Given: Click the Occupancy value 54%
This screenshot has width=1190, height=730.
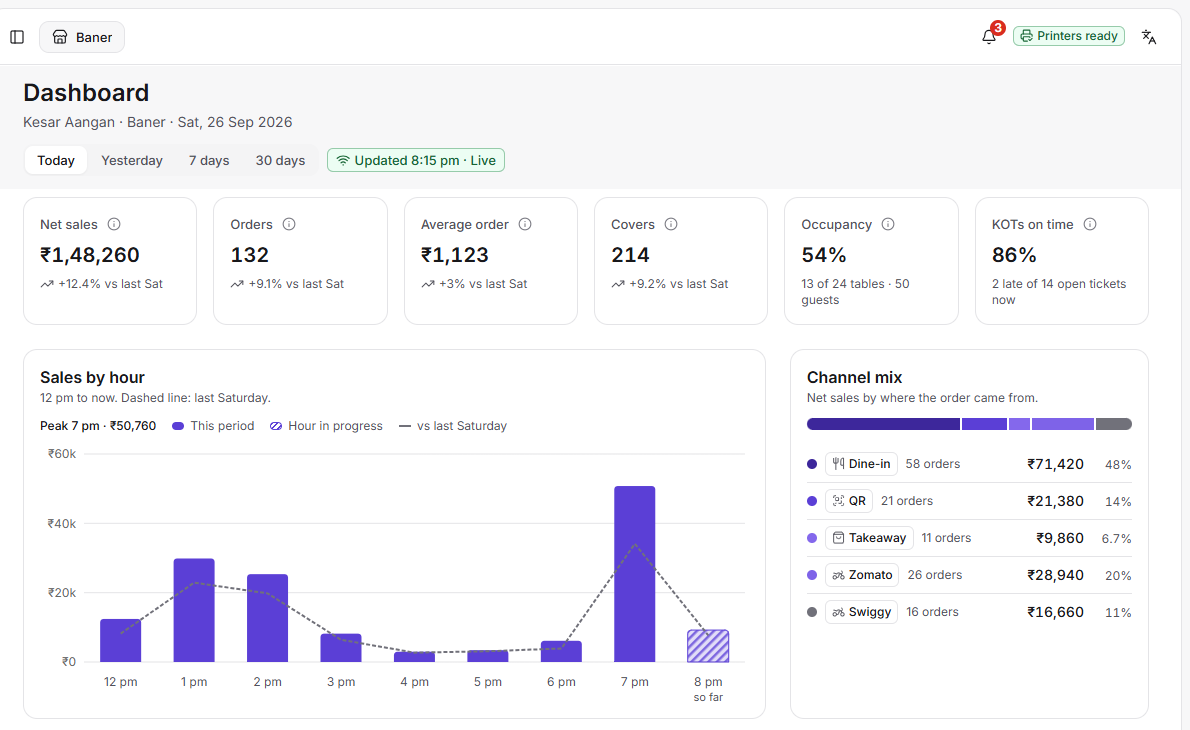Looking at the screenshot, I should [x=823, y=255].
